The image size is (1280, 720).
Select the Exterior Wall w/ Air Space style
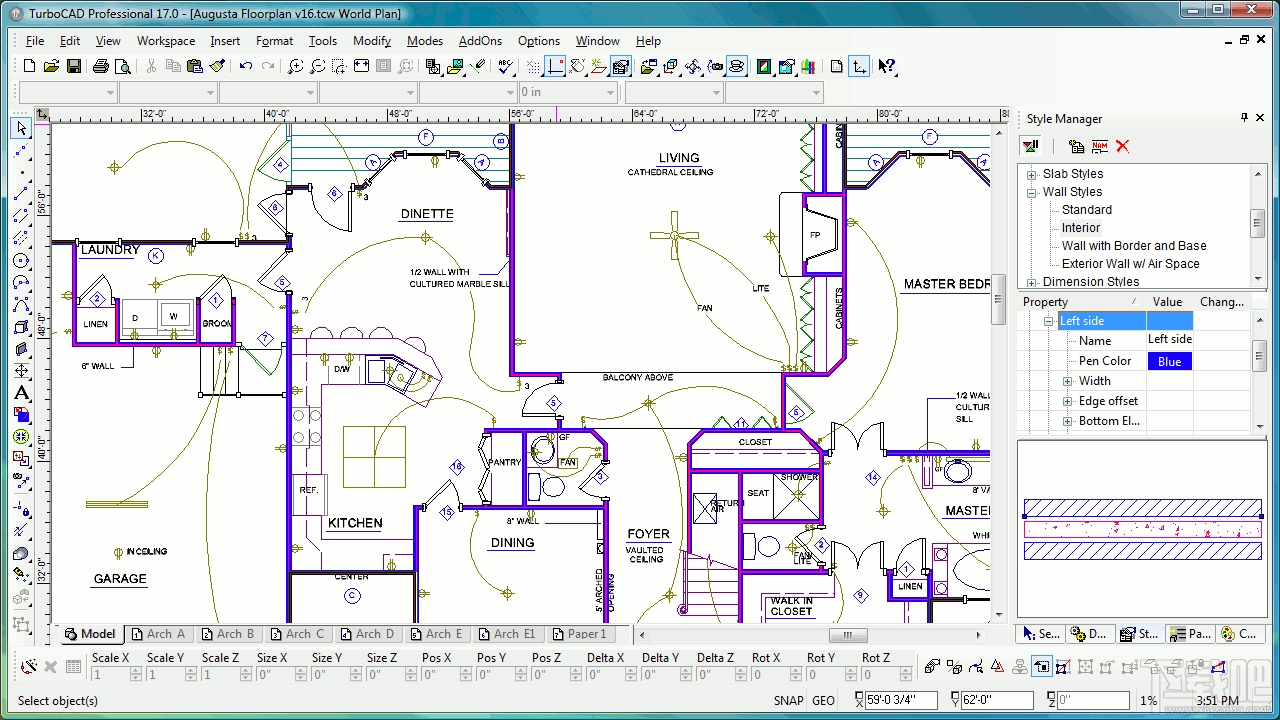1130,264
